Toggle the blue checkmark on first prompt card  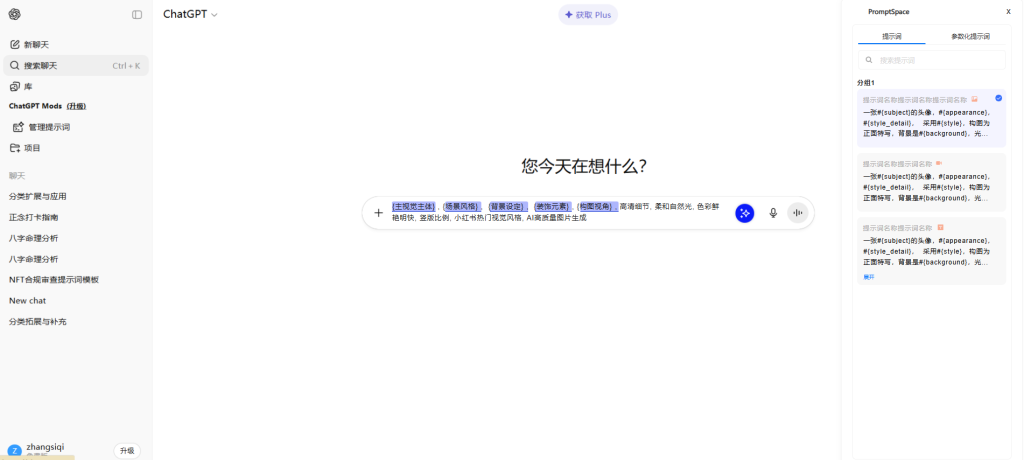998,98
